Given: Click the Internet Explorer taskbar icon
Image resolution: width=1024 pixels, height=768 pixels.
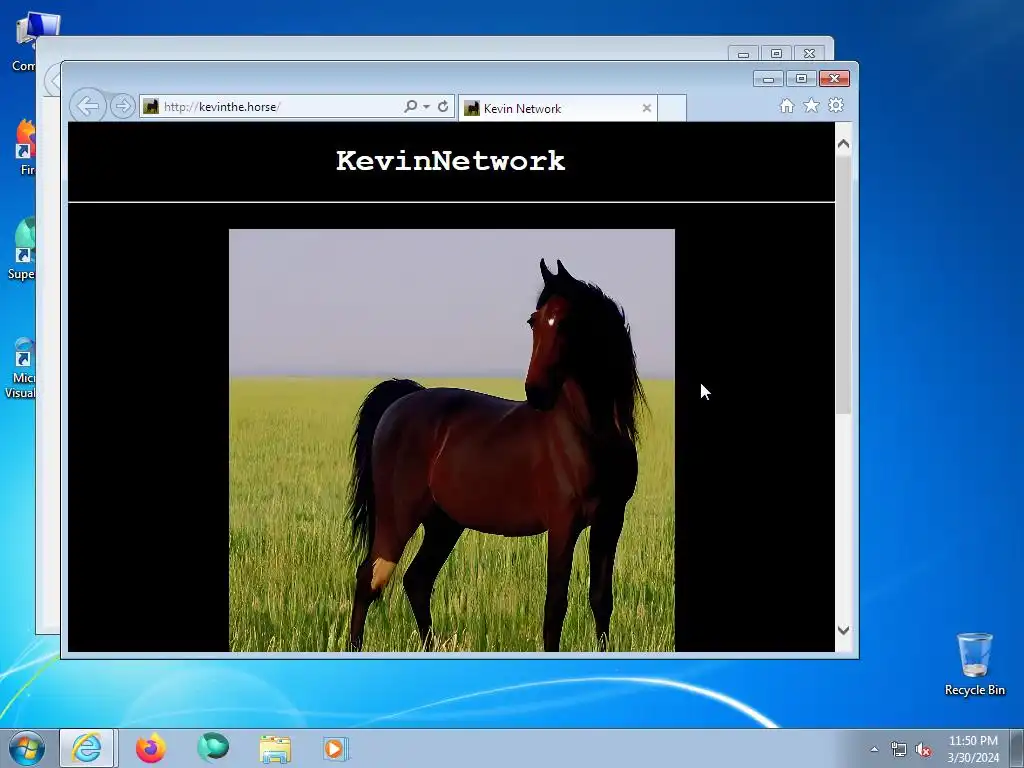Looking at the screenshot, I should click(88, 748).
